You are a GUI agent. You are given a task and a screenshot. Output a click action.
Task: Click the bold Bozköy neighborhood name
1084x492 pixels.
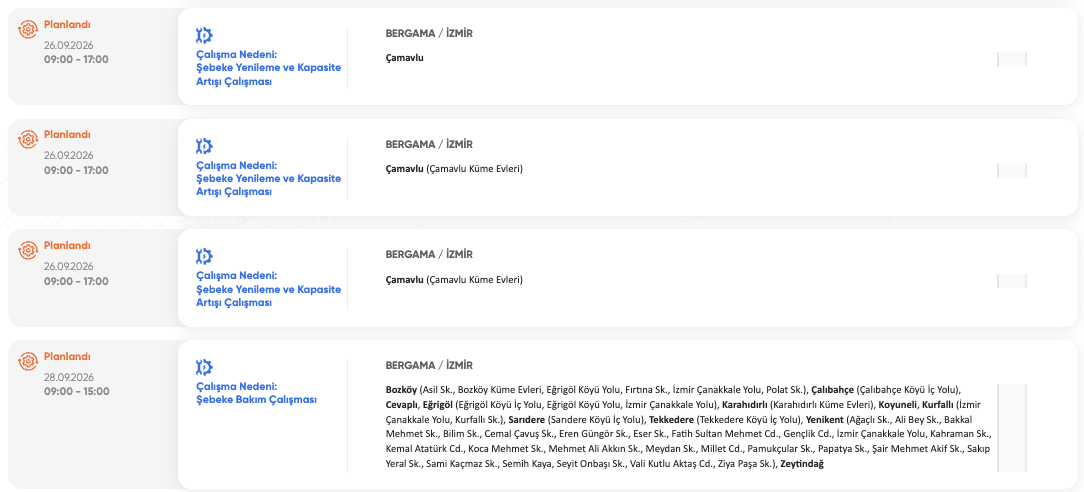402,390
